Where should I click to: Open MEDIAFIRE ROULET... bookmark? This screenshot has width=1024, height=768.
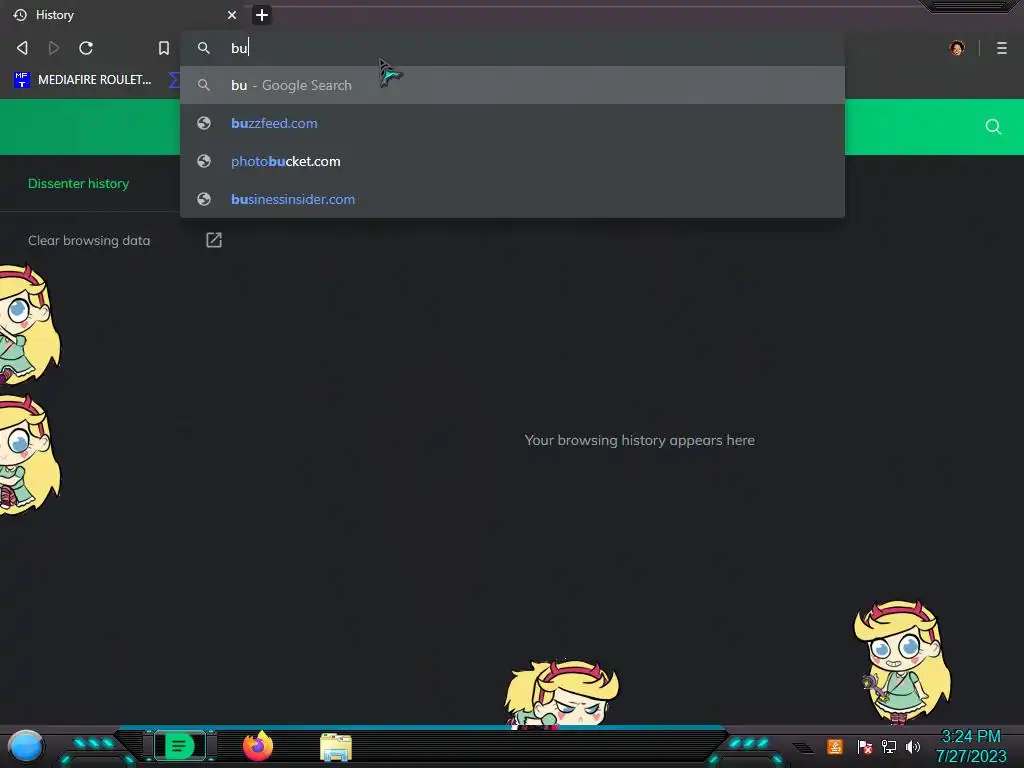pyautogui.click(x=83, y=80)
